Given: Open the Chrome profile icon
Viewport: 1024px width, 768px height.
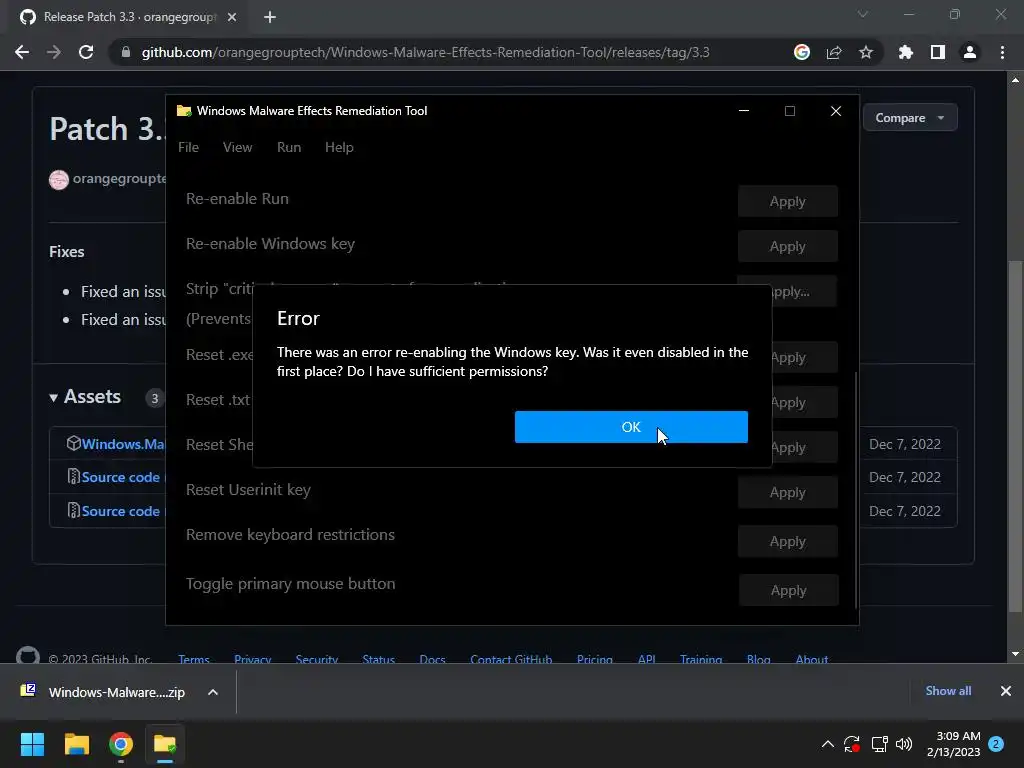Looking at the screenshot, I should (970, 52).
